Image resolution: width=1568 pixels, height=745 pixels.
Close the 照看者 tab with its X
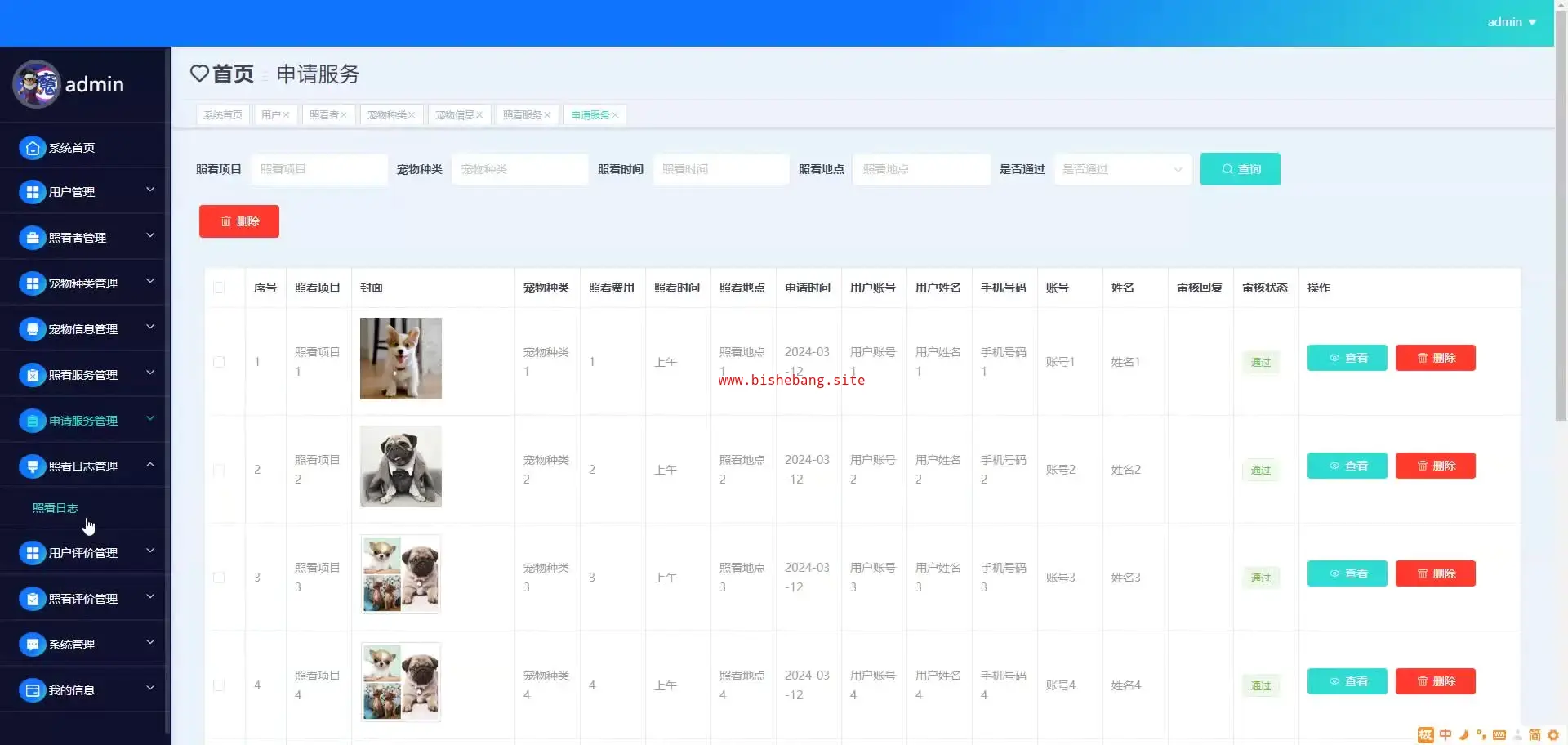coord(344,115)
